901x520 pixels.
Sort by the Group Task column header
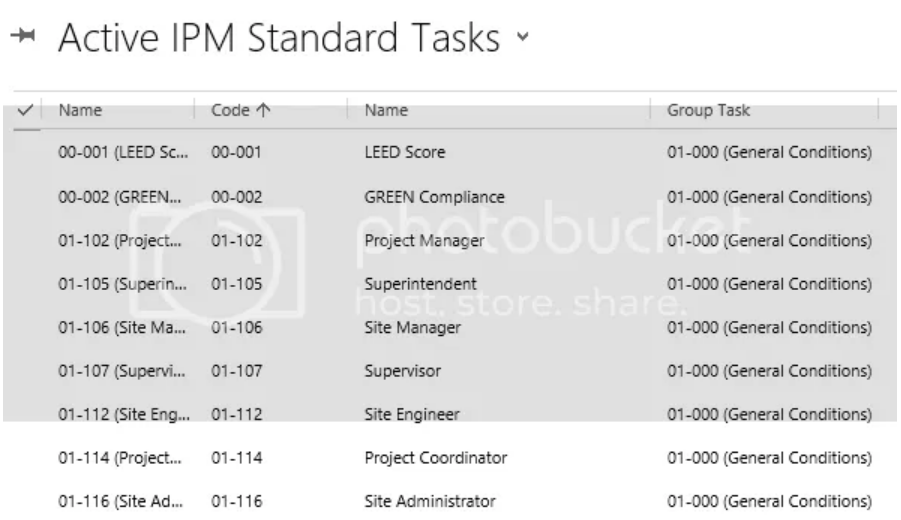[708, 110]
